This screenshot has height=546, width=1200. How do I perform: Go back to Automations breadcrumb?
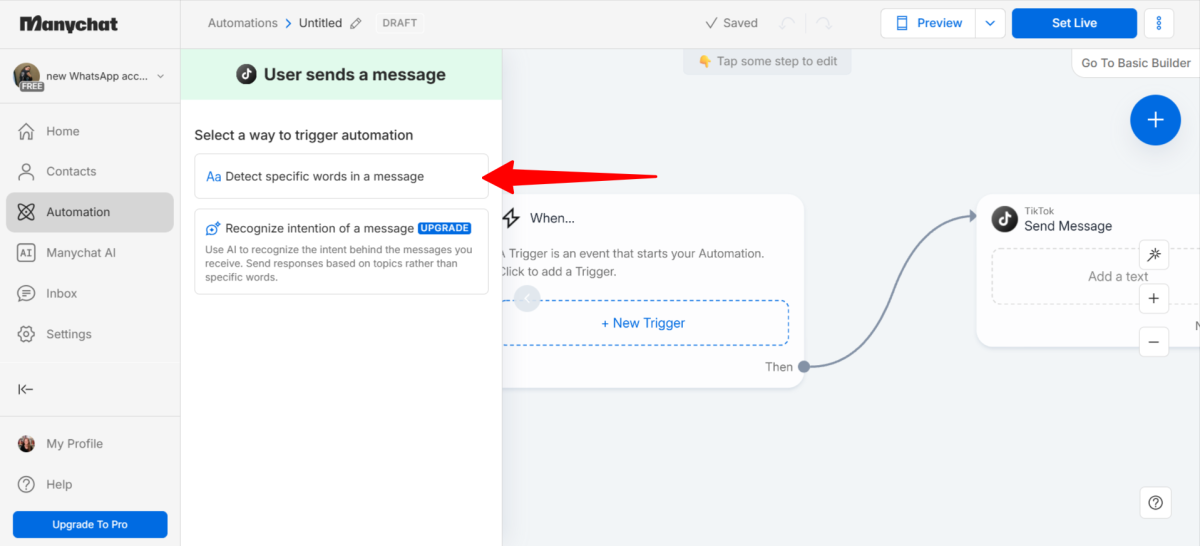[243, 23]
